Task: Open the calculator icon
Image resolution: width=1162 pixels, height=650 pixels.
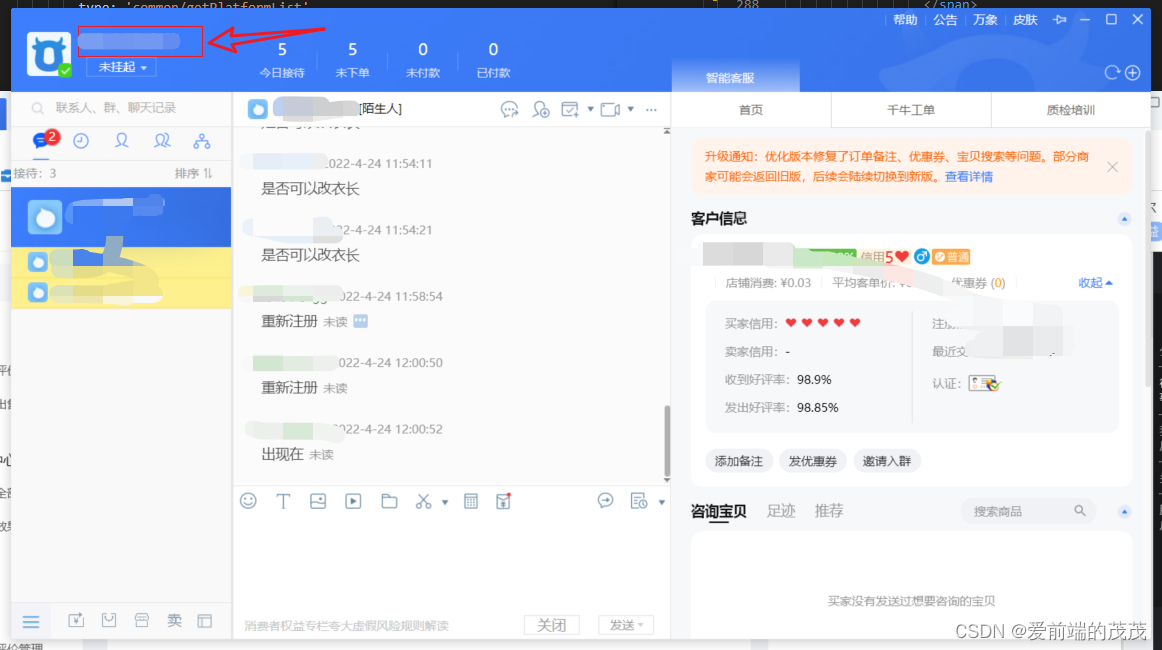Action: tap(471, 501)
